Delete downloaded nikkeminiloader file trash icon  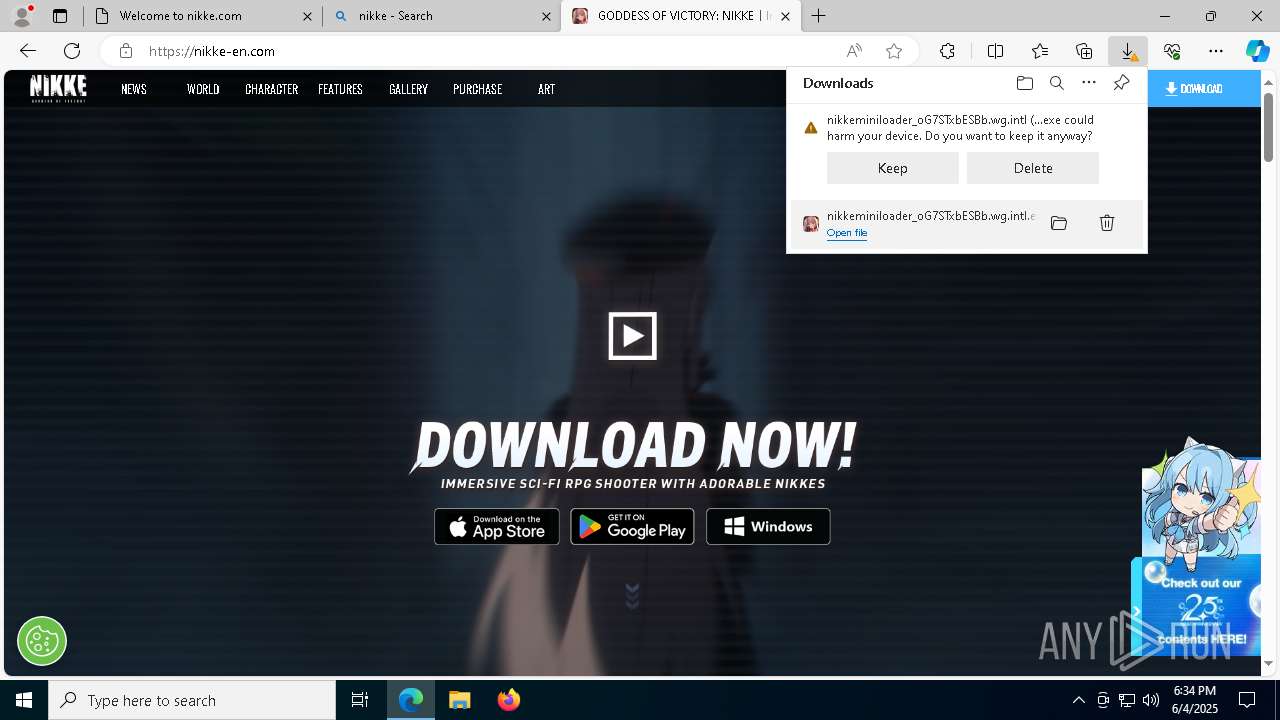1107,223
